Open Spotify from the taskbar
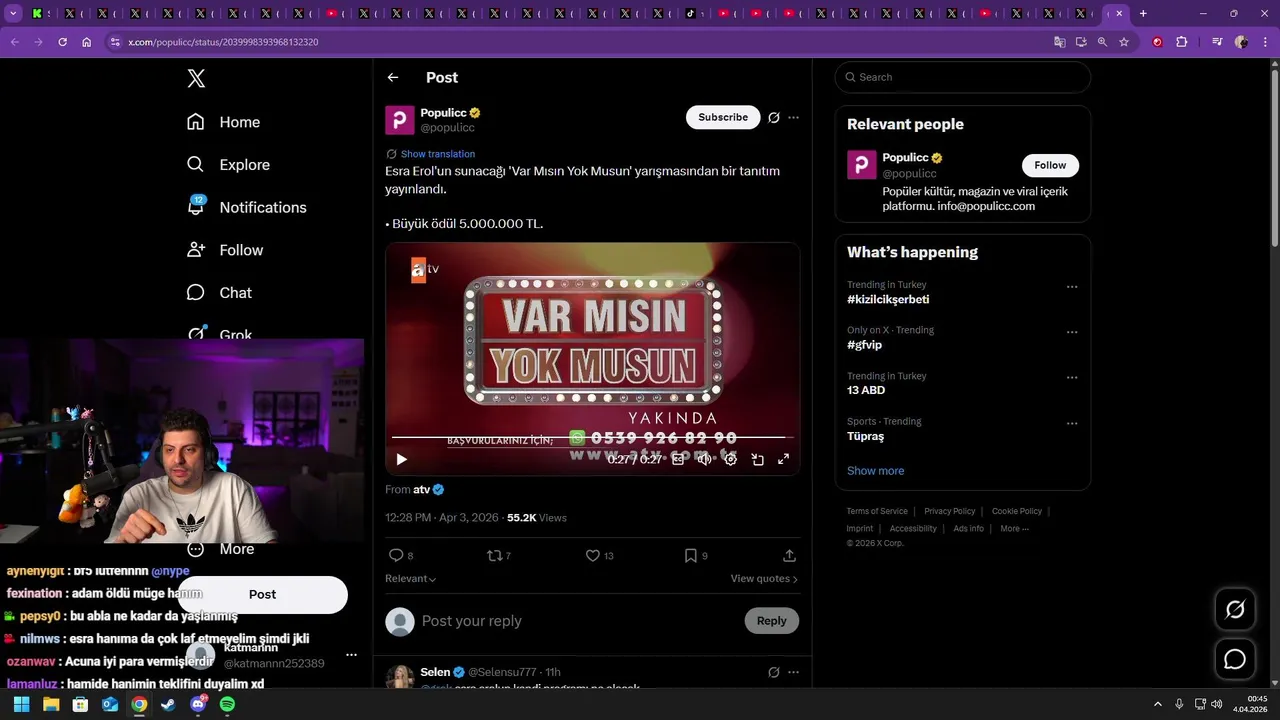The height and width of the screenshot is (720, 1280). [x=227, y=704]
